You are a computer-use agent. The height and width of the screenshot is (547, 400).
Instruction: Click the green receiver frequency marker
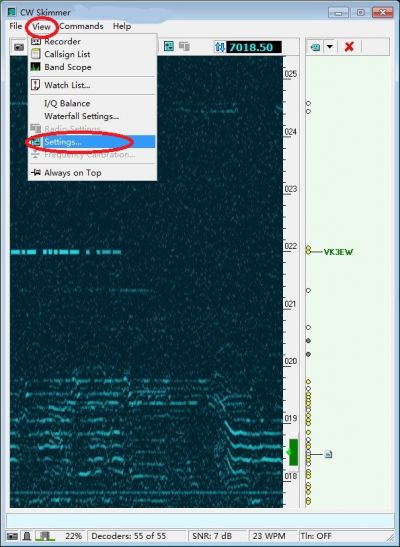(x=293, y=452)
